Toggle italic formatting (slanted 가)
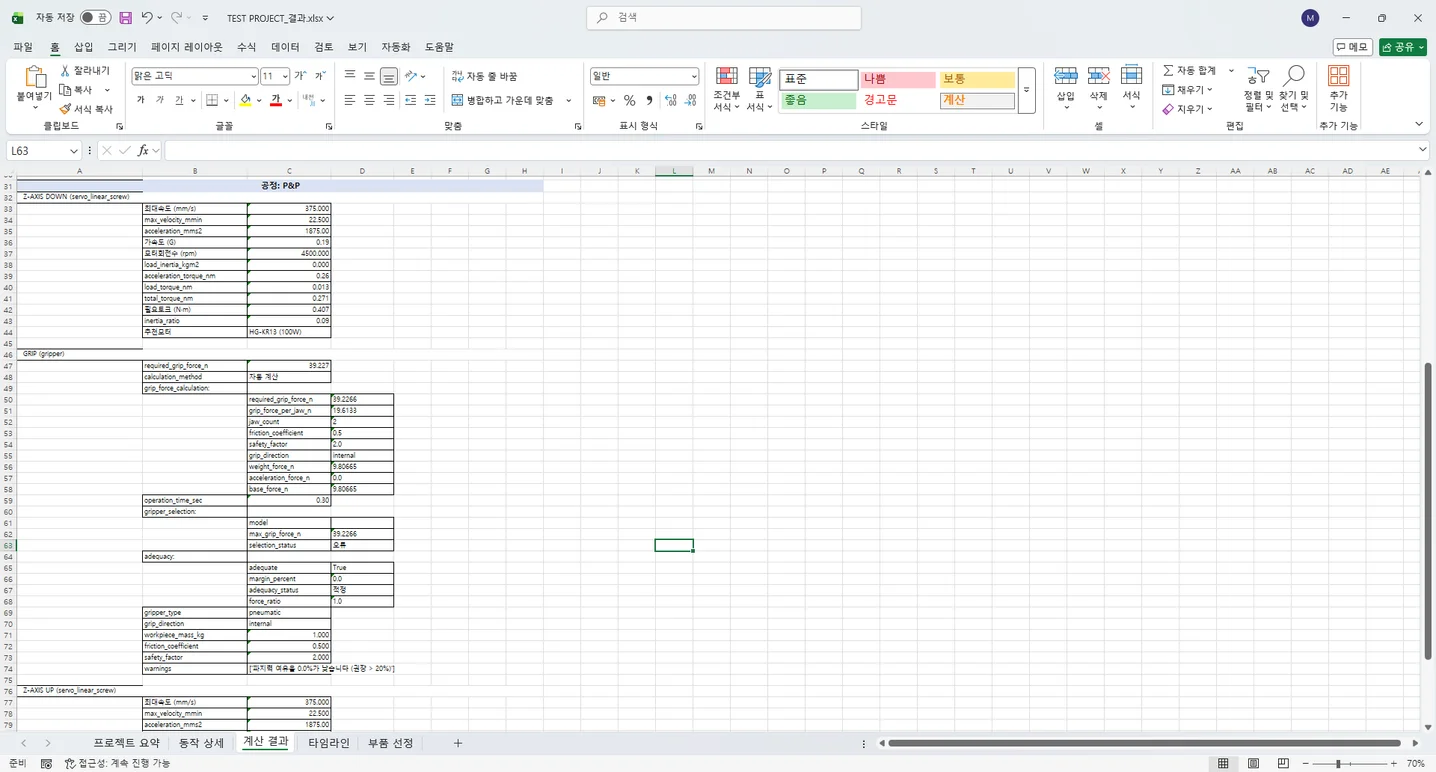This screenshot has height=772, width=1436. [x=160, y=100]
